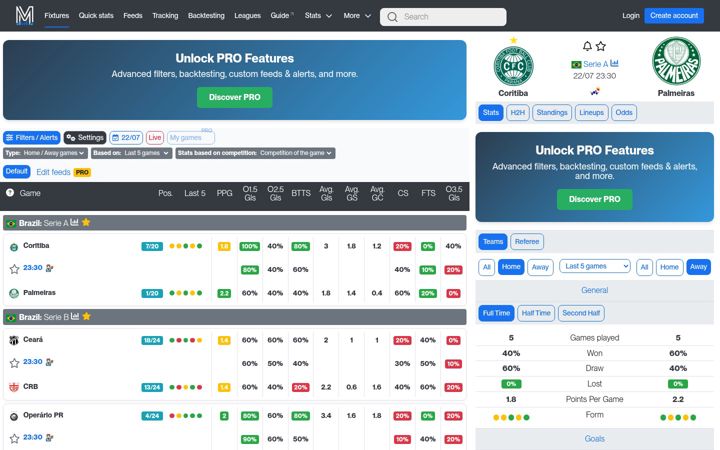This screenshot has height=450, width=720.
Task: Open Feeds in top navigation
Action: tap(133, 16)
